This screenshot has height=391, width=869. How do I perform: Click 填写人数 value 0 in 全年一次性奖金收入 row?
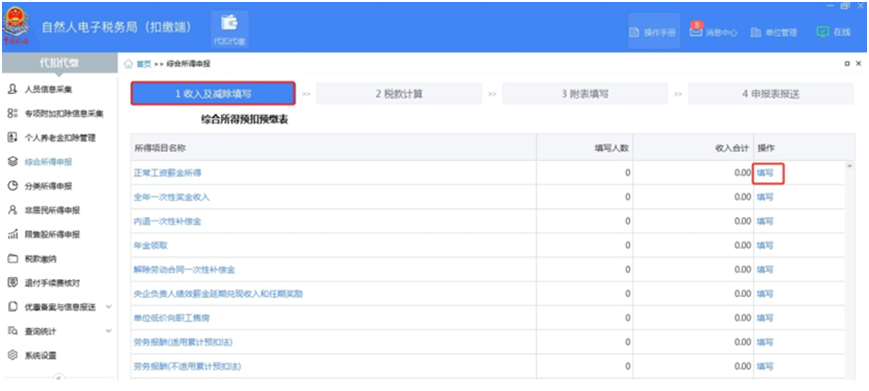(627, 197)
